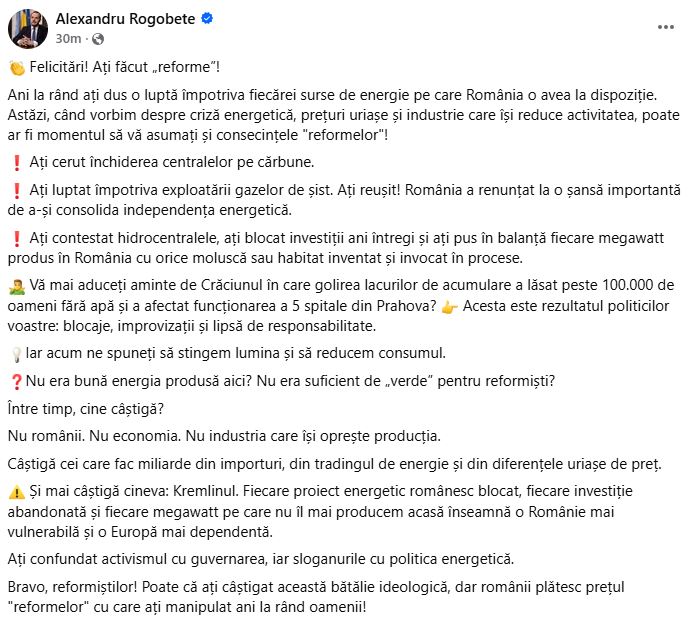The width and height of the screenshot is (692, 623).
Task: Click the clapping hands emoji before Felicitări
Action: tap(17, 68)
